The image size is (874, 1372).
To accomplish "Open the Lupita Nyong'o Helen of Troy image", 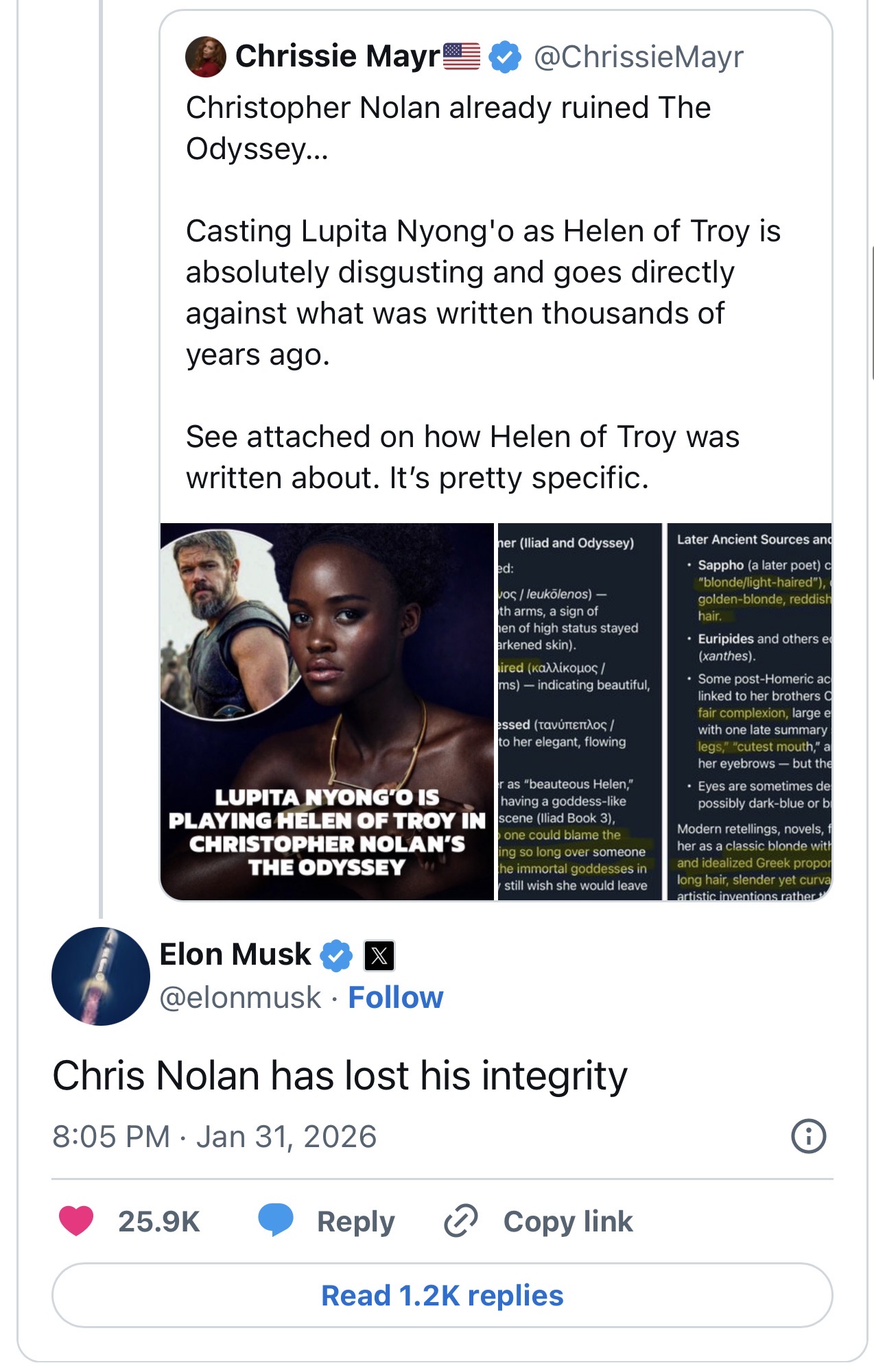I will pyautogui.click(x=327, y=711).
